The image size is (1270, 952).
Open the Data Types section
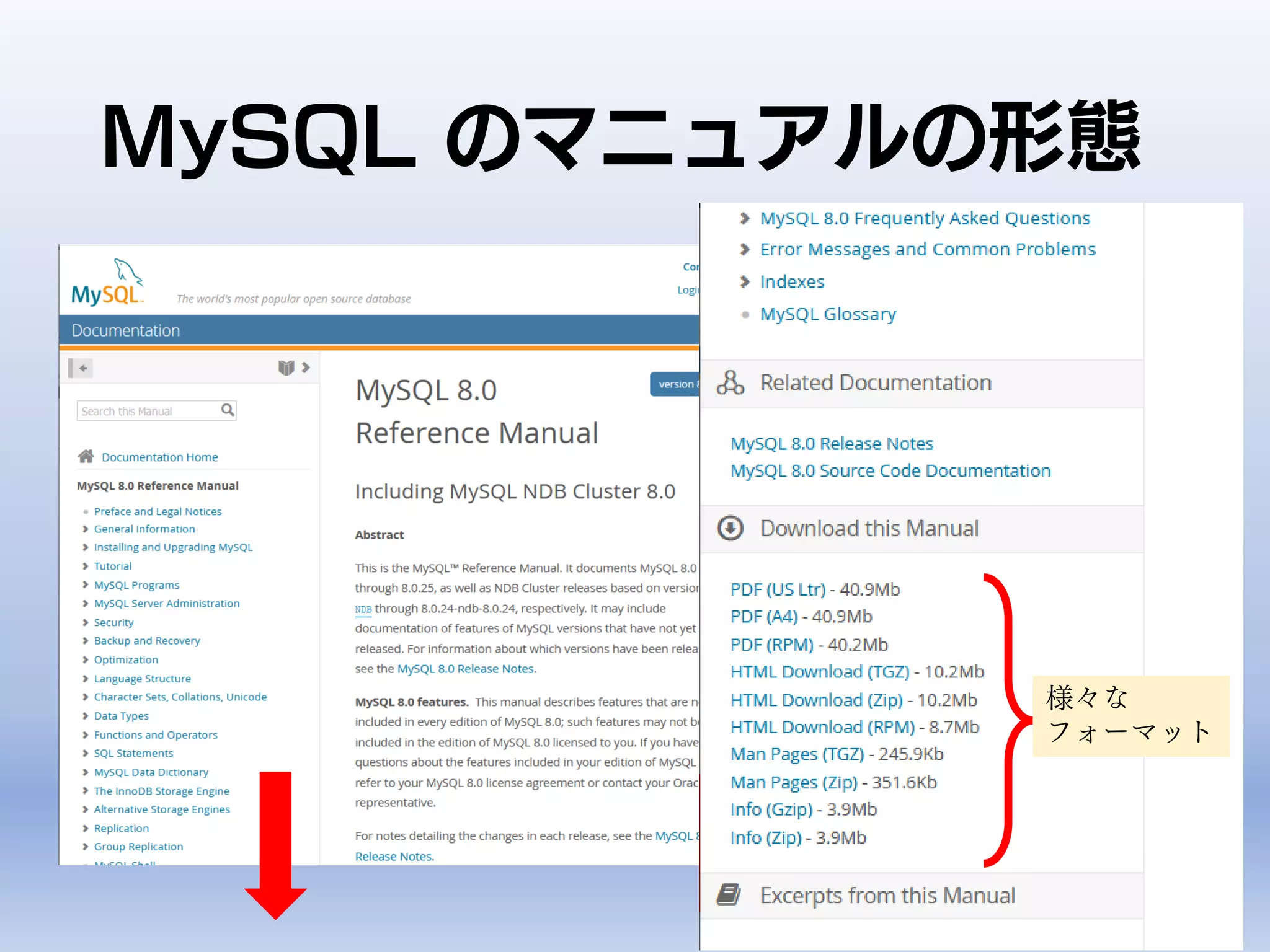121,716
